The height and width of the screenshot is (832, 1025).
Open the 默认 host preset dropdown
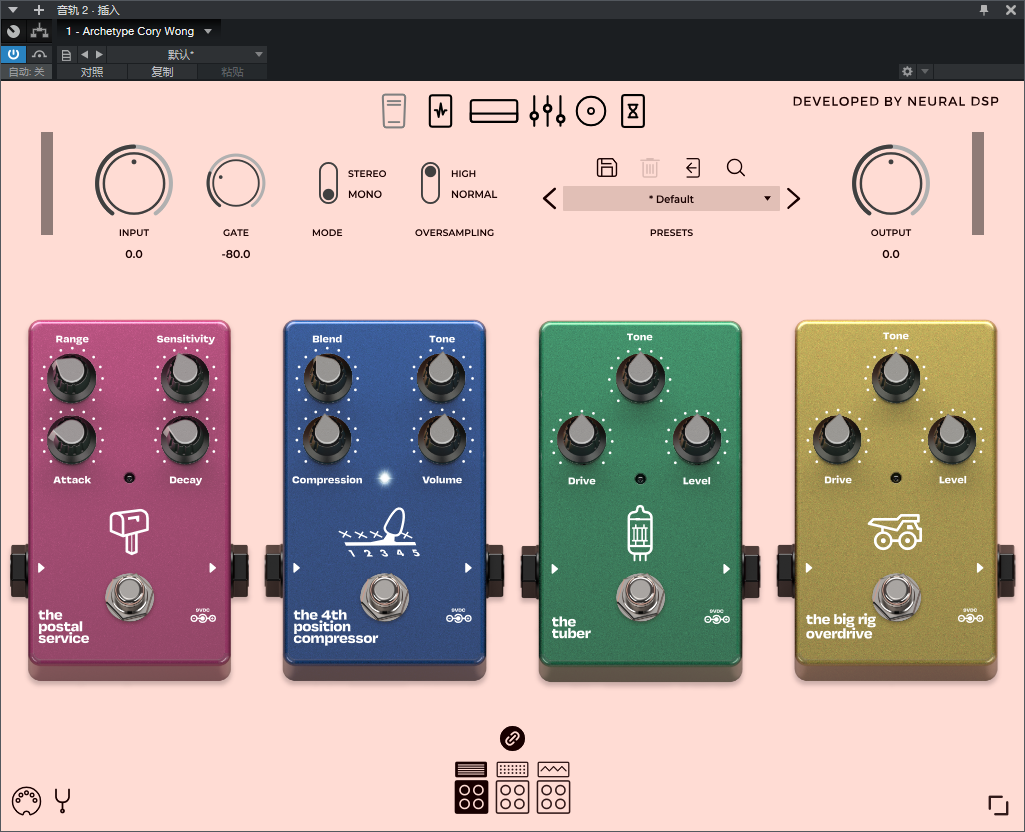[x=186, y=55]
